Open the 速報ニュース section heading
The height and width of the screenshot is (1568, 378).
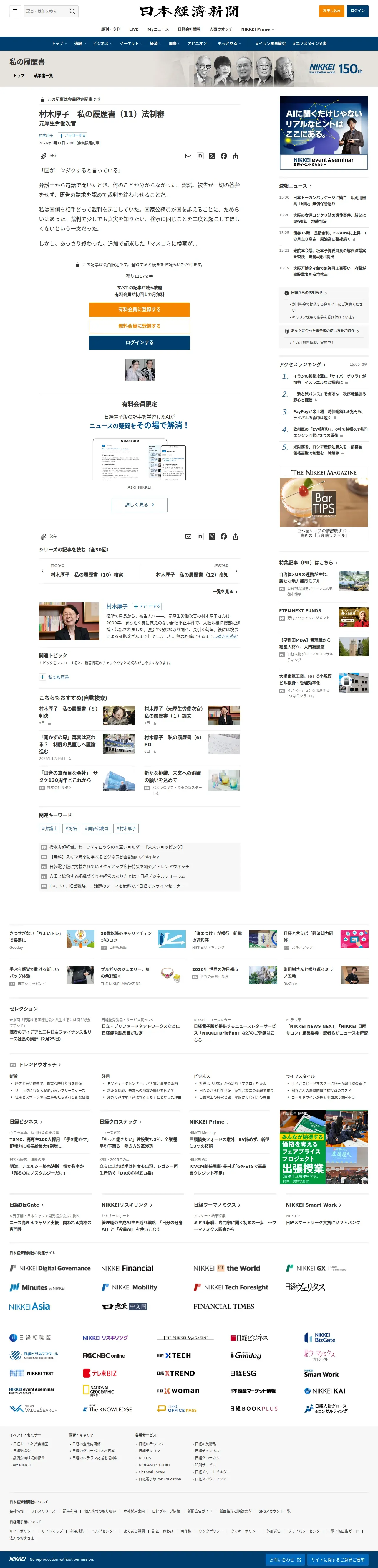click(x=295, y=186)
